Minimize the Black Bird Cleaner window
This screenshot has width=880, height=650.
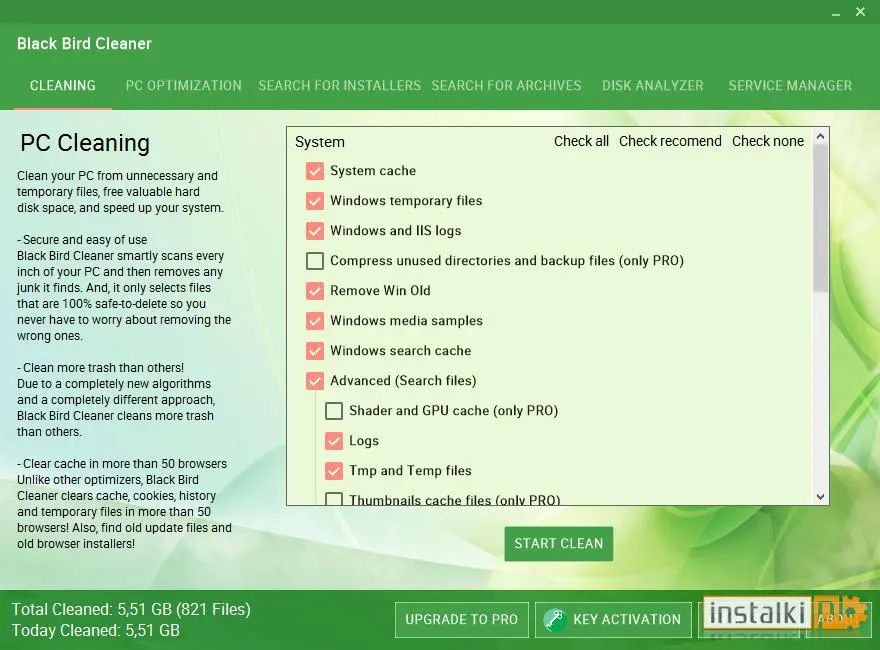[836, 12]
